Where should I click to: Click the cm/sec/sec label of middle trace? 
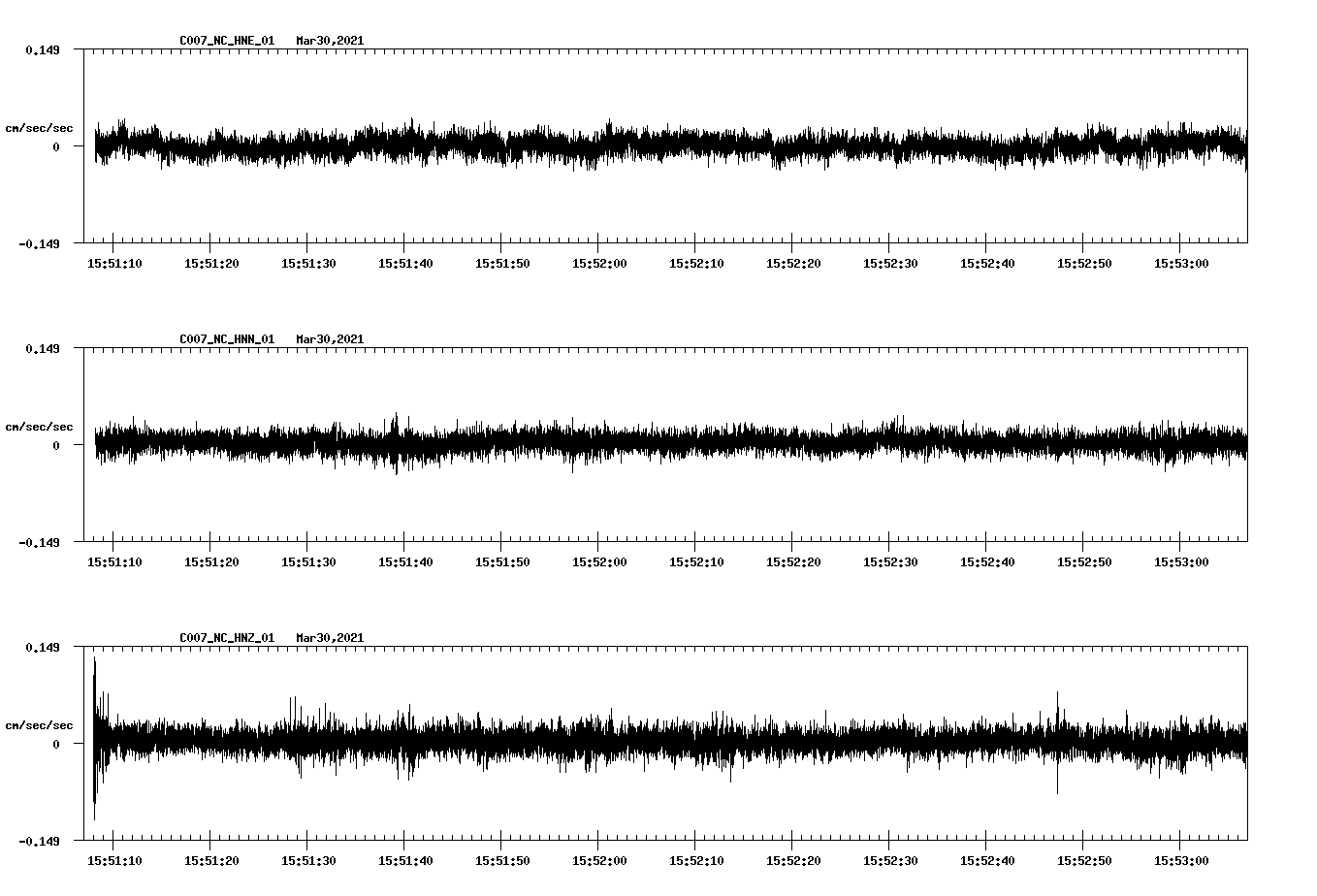[x=41, y=426]
